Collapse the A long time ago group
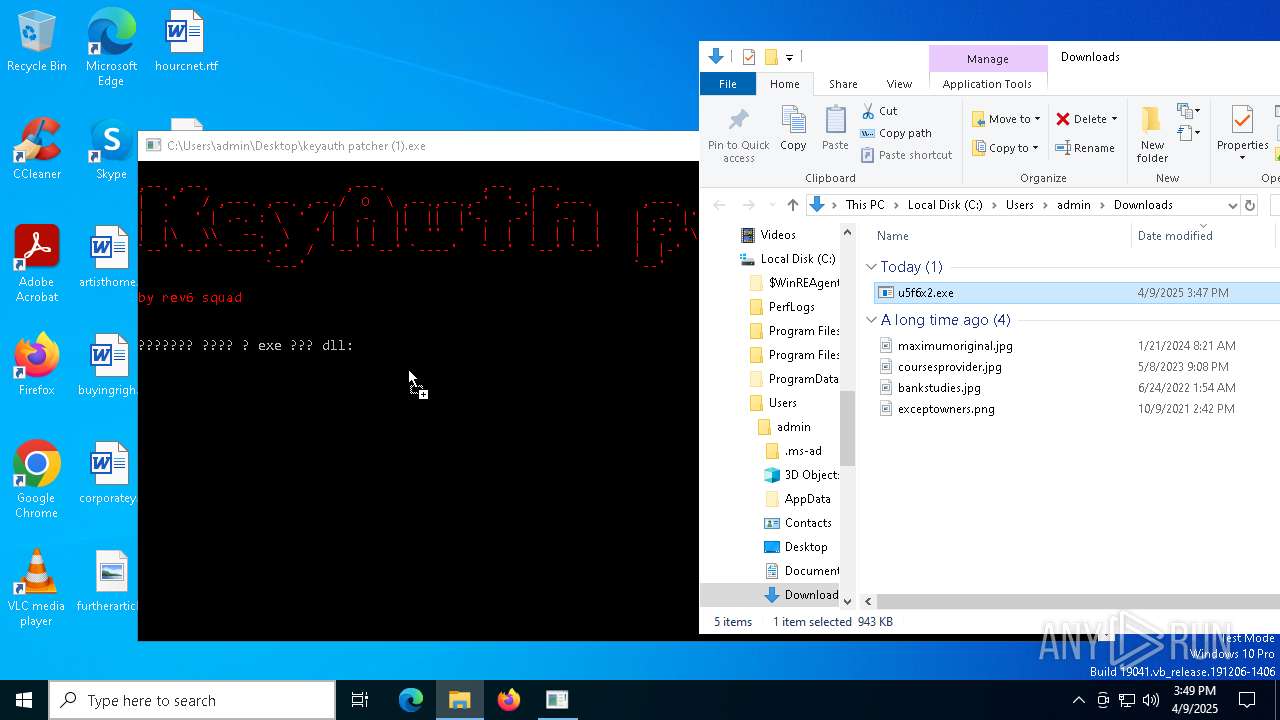This screenshot has height=720, width=1280. (871, 320)
